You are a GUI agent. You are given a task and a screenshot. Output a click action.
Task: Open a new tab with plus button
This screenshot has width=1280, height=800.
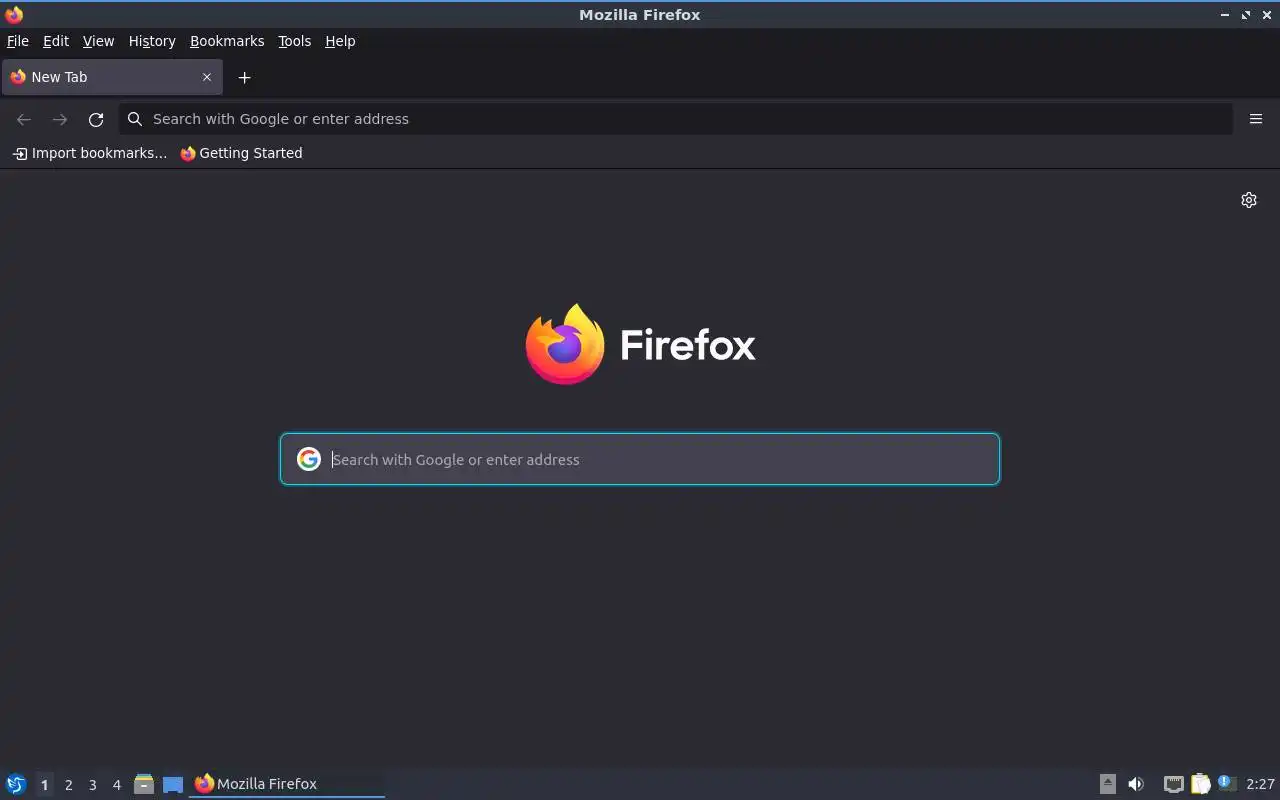244,77
